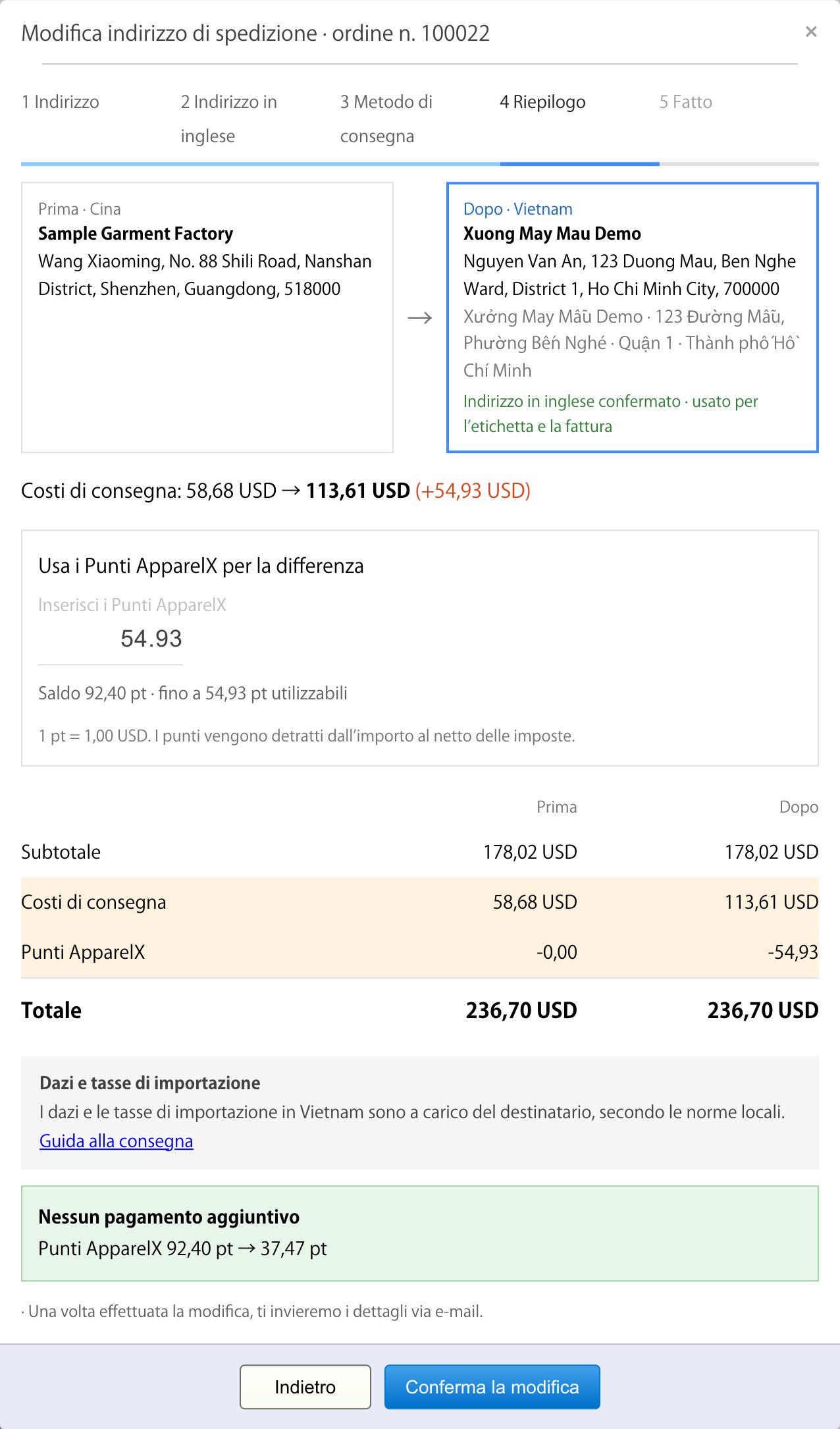Select the 4 Riepilogo step
This screenshot has width=840, height=1429.
click(542, 102)
